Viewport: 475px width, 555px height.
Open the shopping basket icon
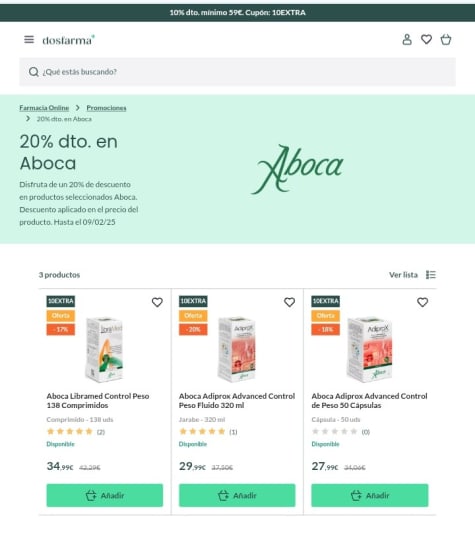[x=446, y=39]
